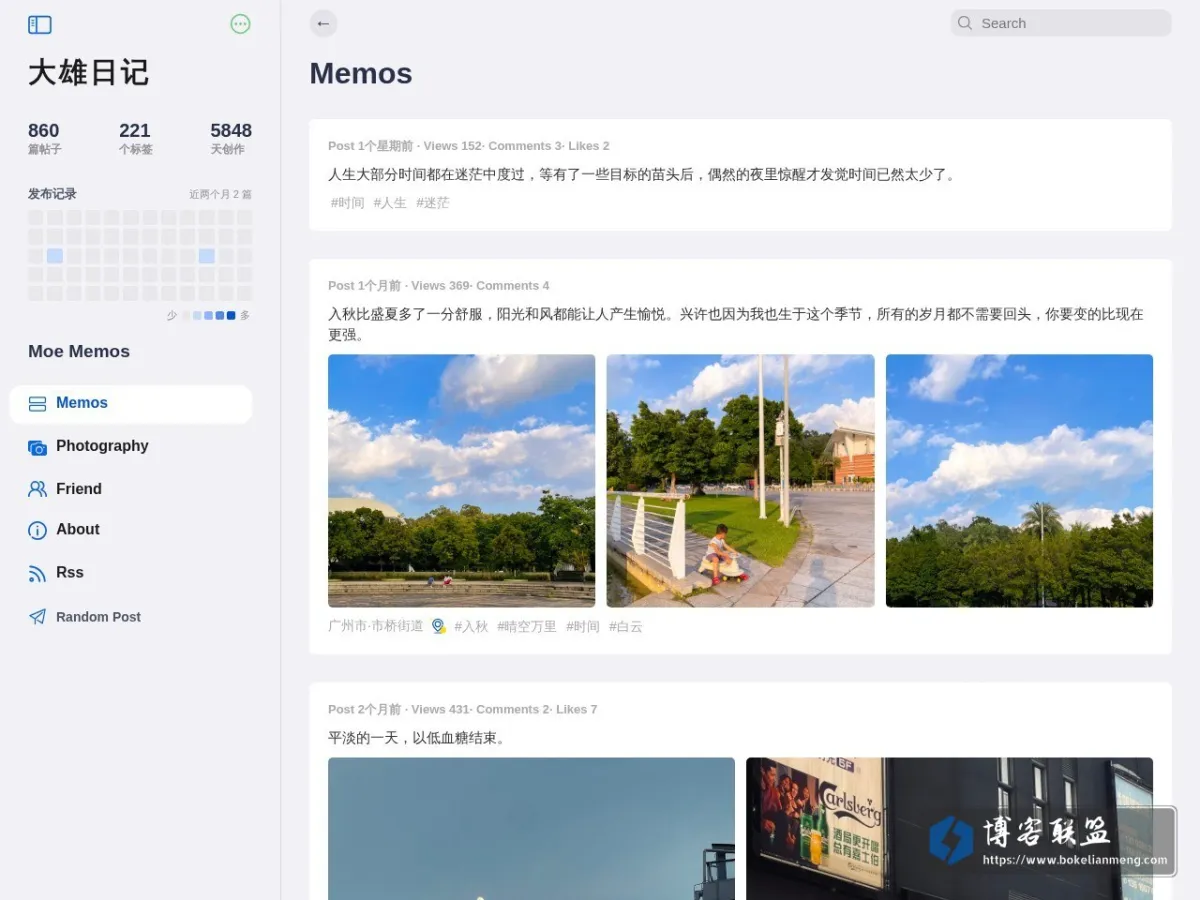Click the Post 1个星期前 metadata line
Viewport: 1200px width, 900px height.
(468, 146)
